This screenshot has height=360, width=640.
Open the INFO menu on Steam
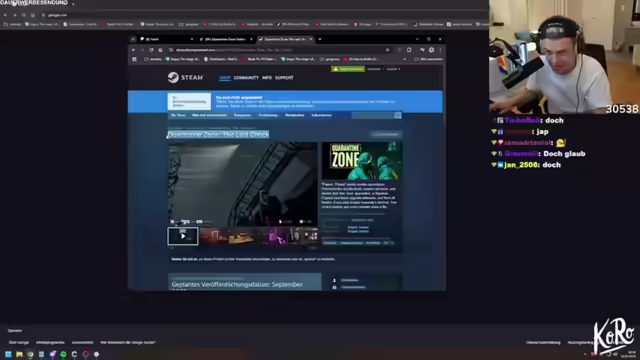point(267,78)
